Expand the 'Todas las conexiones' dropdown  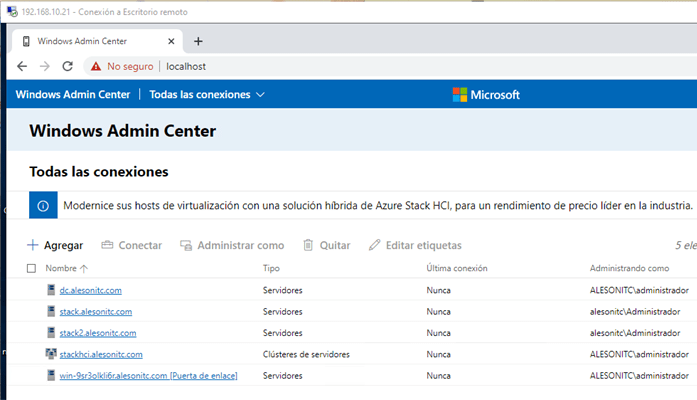tap(207, 95)
